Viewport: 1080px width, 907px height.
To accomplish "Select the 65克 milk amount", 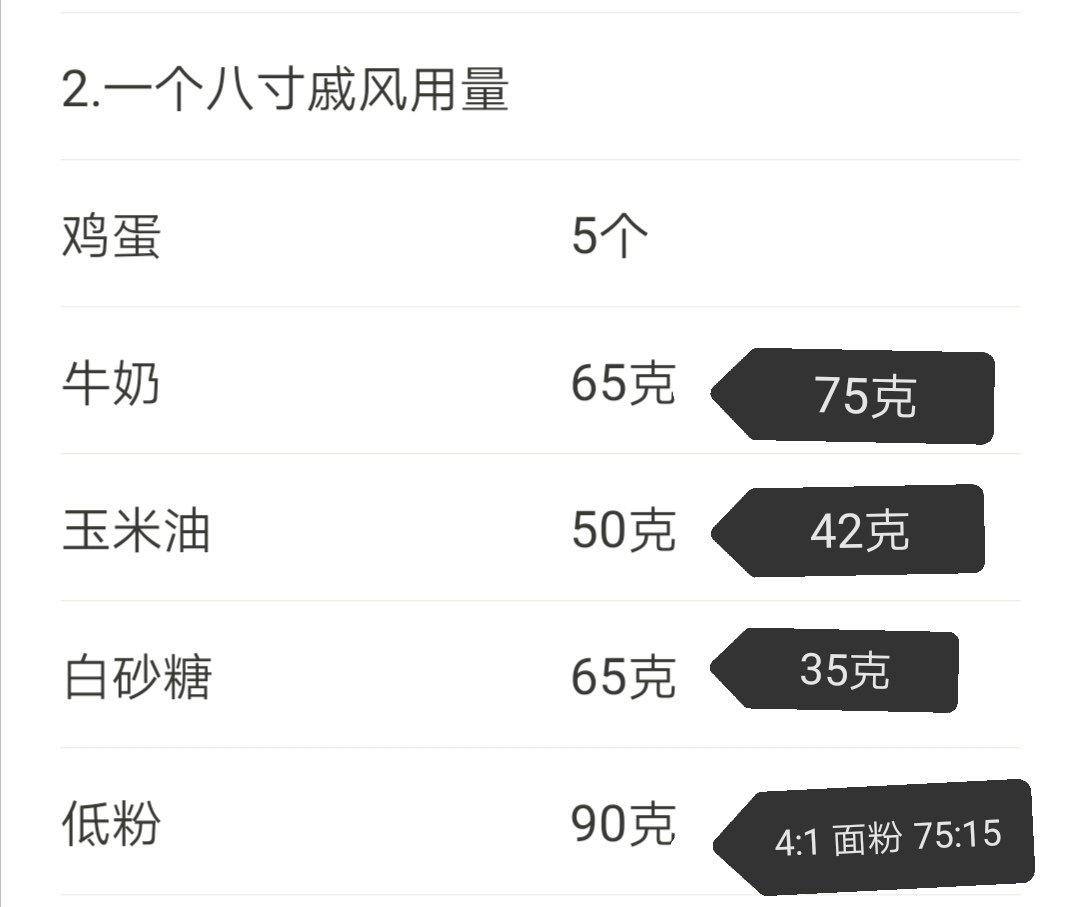I will click(x=623, y=383).
